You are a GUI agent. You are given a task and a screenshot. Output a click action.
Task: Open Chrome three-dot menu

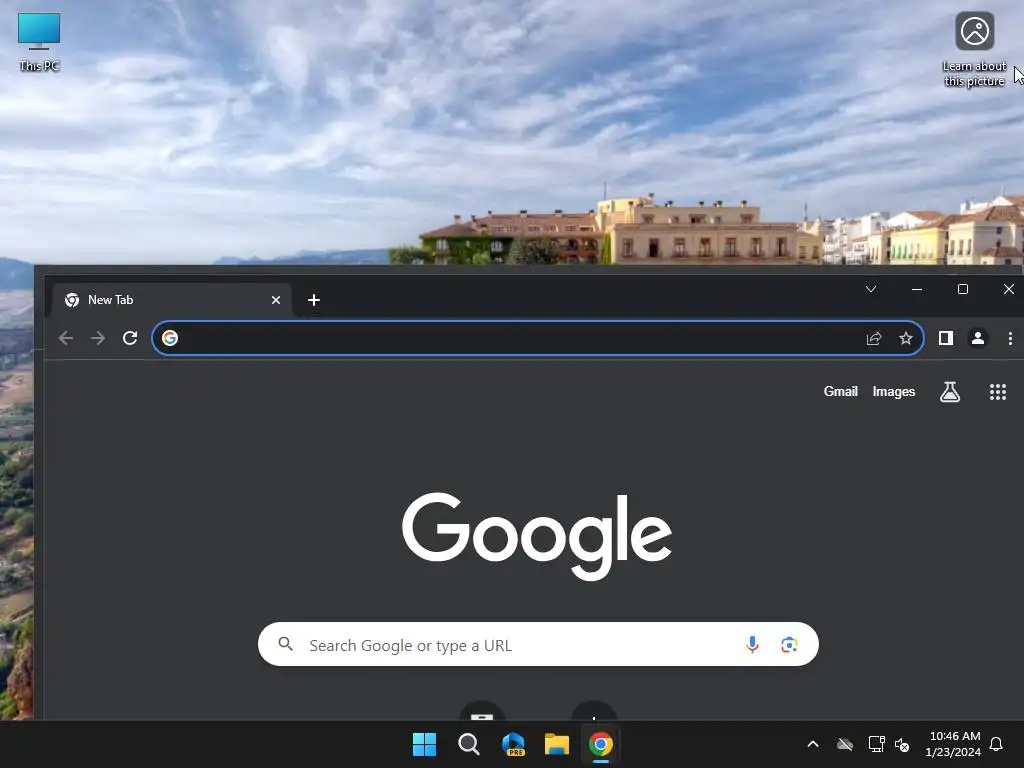pyautogui.click(x=1010, y=338)
